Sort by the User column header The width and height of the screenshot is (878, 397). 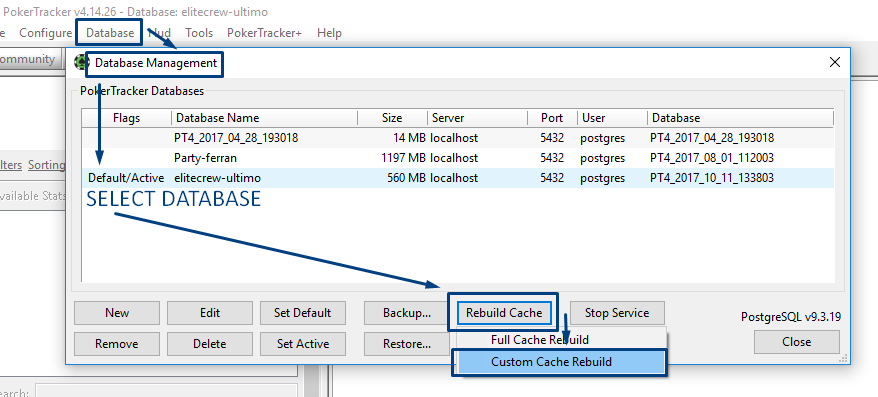coord(613,118)
